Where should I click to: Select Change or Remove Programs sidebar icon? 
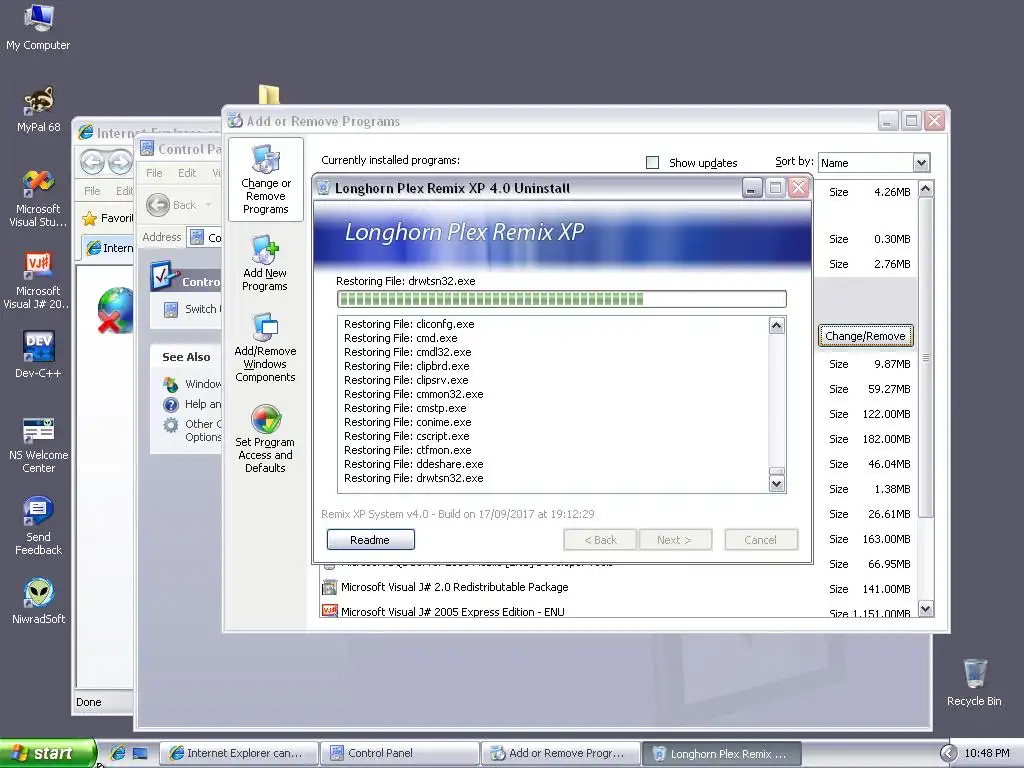[266, 180]
